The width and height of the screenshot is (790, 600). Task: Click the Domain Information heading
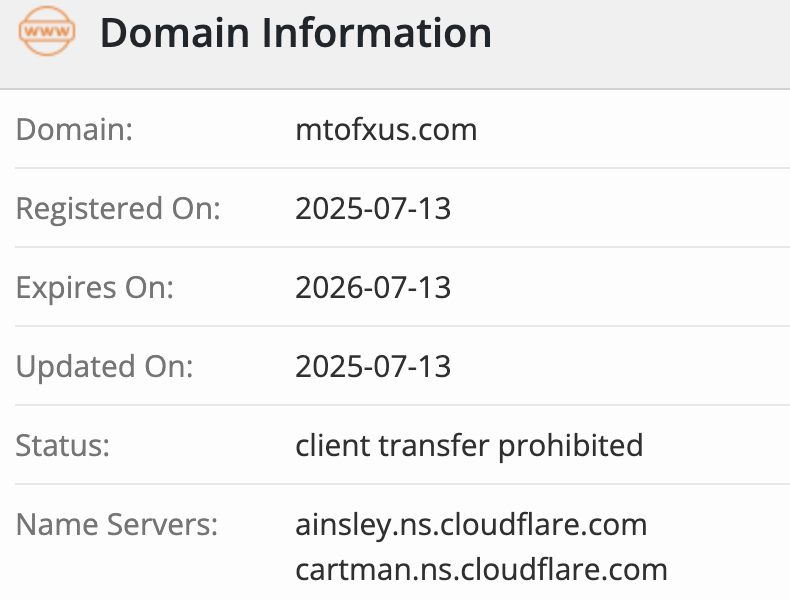click(x=296, y=33)
